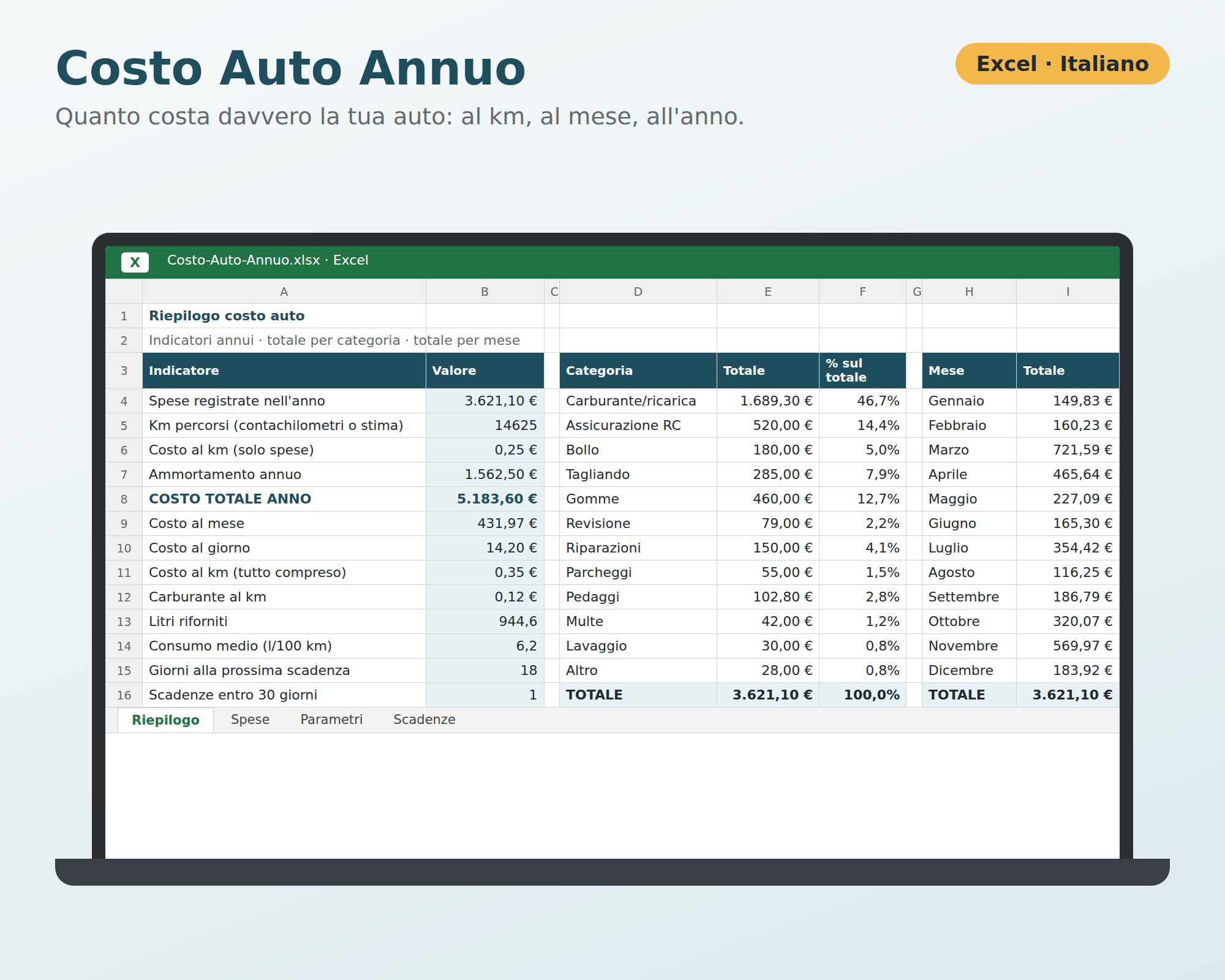
Task: Select column H header
Action: 969,292
